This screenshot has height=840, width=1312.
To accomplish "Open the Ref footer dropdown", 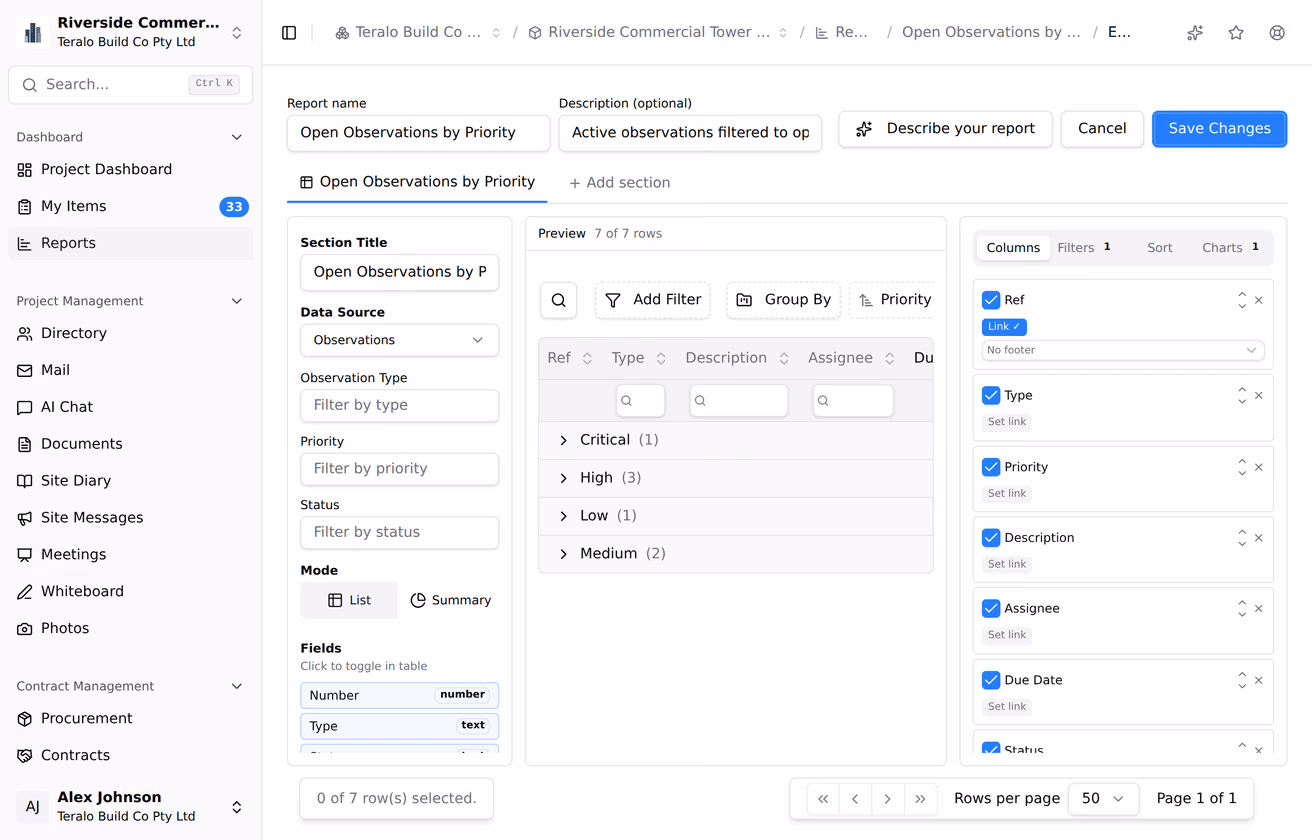I will (x=1122, y=351).
